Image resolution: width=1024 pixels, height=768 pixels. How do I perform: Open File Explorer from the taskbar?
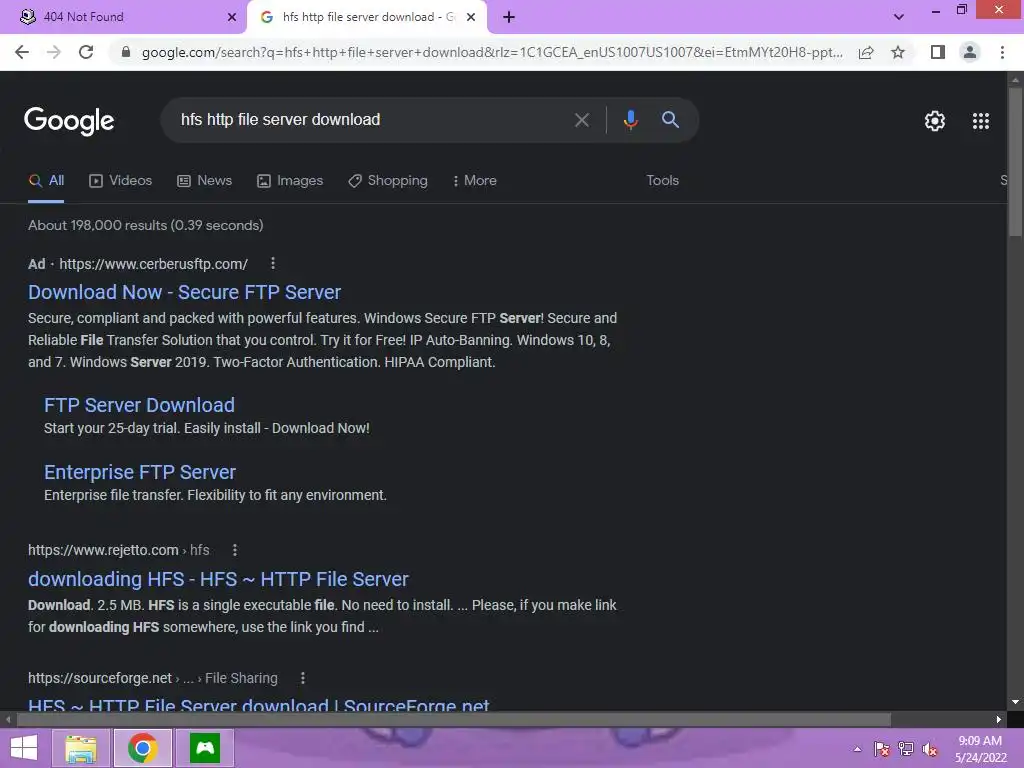81,748
